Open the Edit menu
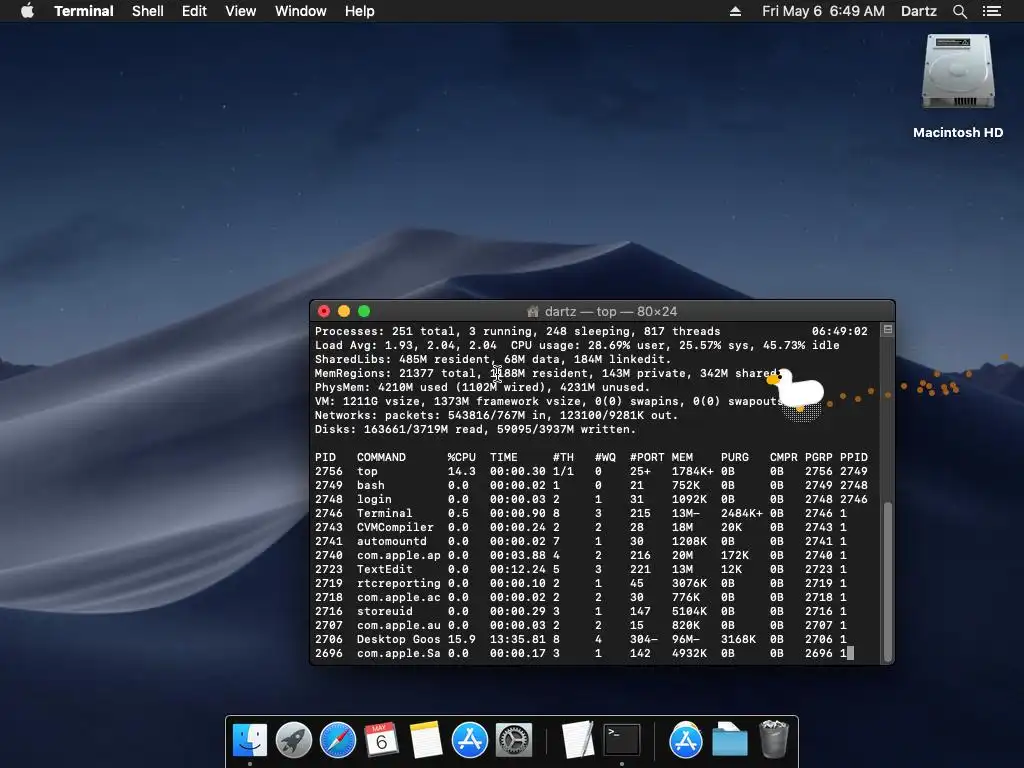Screen dimensions: 1024x768 (194, 11)
